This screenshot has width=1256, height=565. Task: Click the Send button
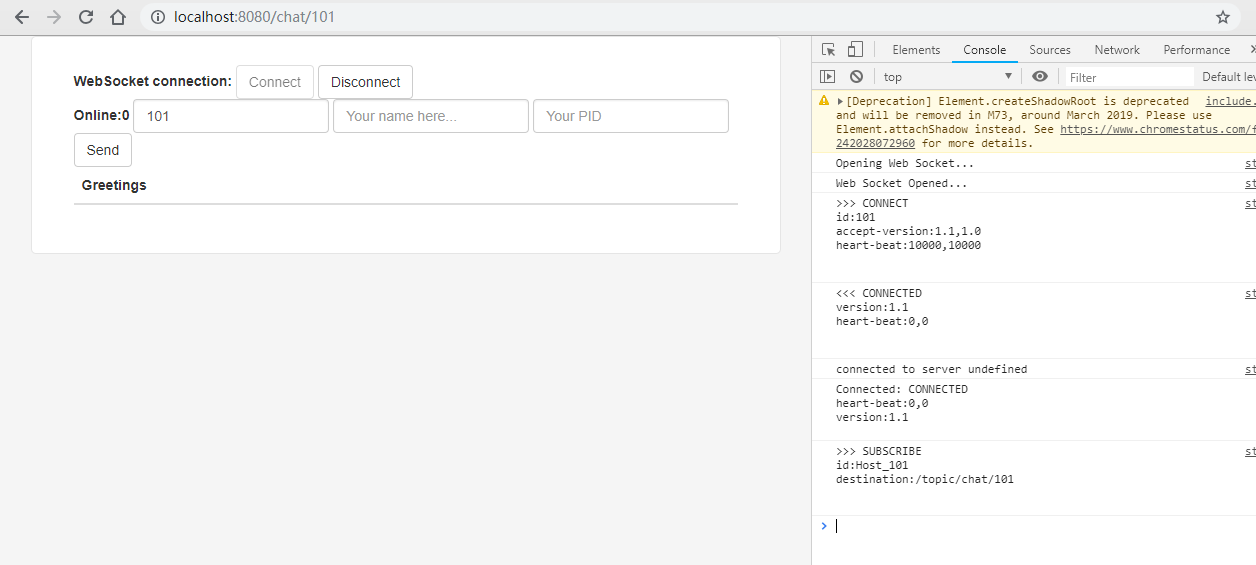pos(103,150)
